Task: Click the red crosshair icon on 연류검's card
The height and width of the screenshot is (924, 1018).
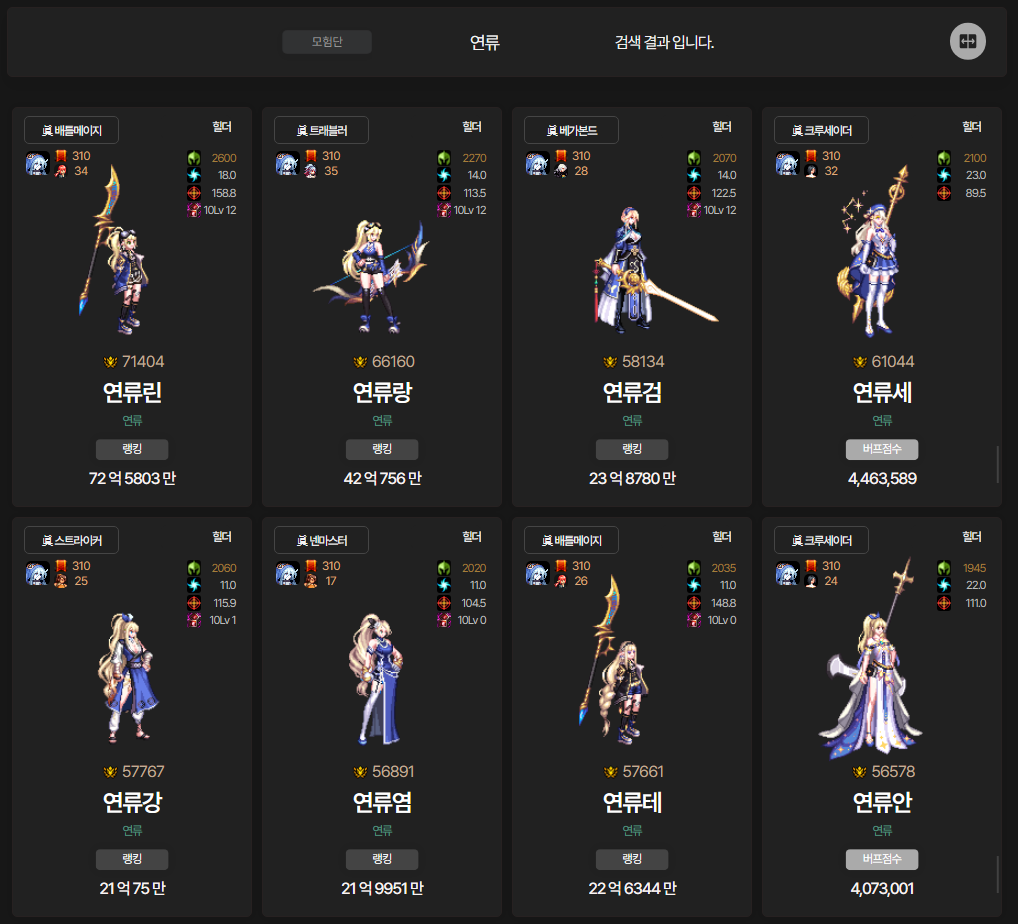Action: (694, 192)
